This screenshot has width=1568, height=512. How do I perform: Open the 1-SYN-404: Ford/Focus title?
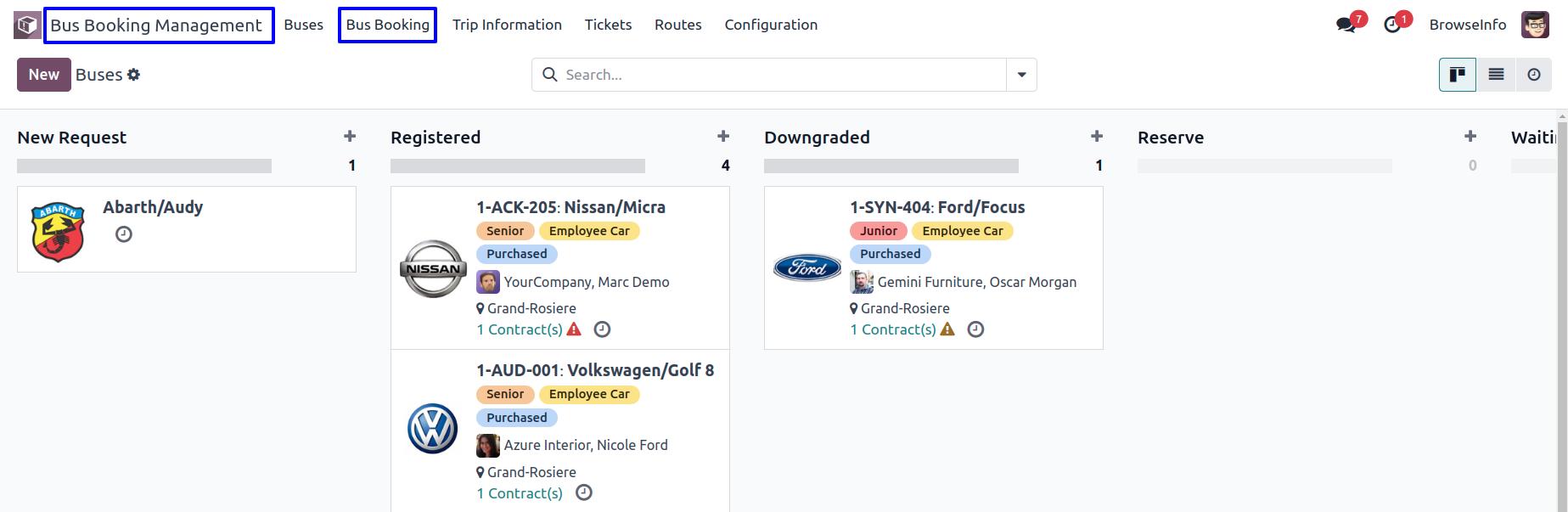937,207
